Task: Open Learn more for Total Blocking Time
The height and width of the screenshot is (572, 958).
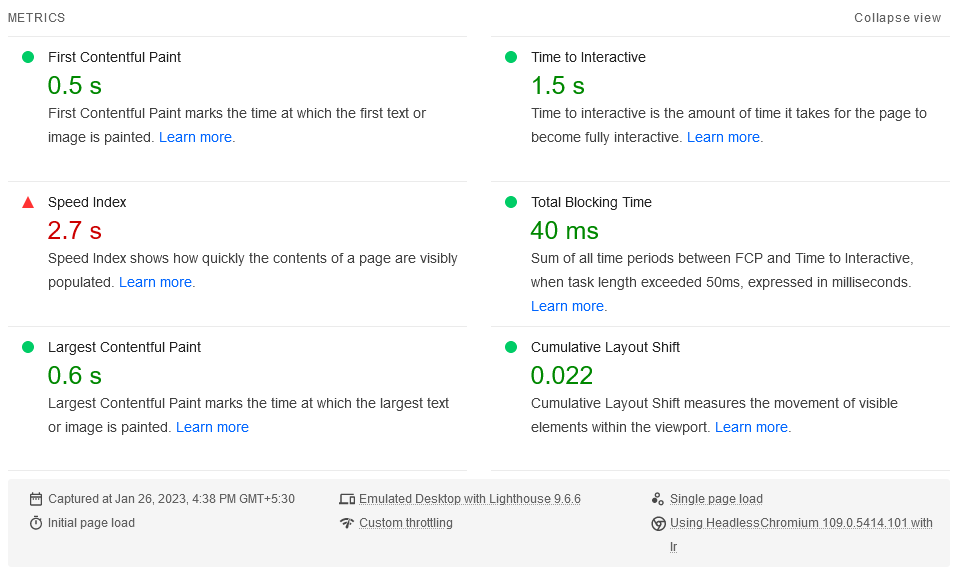Action: [x=567, y=306]
